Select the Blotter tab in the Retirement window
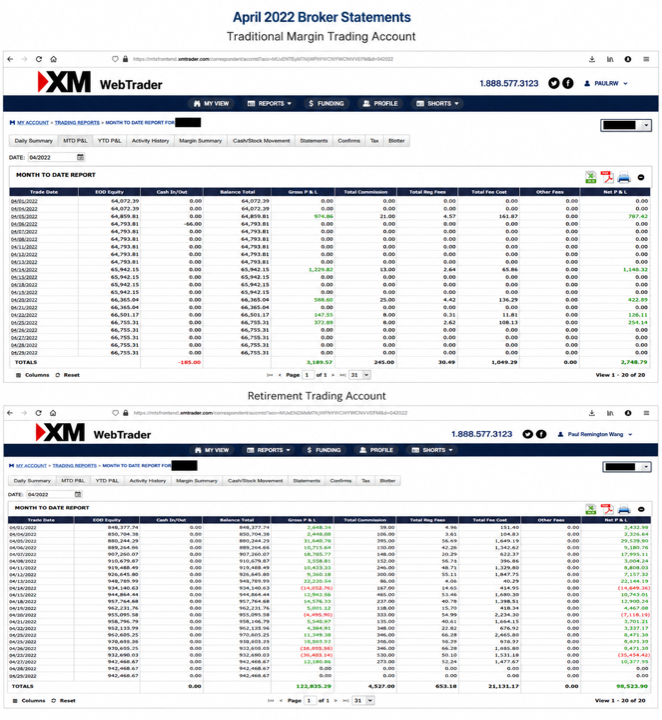The height and width of the screenshot is (720, 662). [387, 481]
